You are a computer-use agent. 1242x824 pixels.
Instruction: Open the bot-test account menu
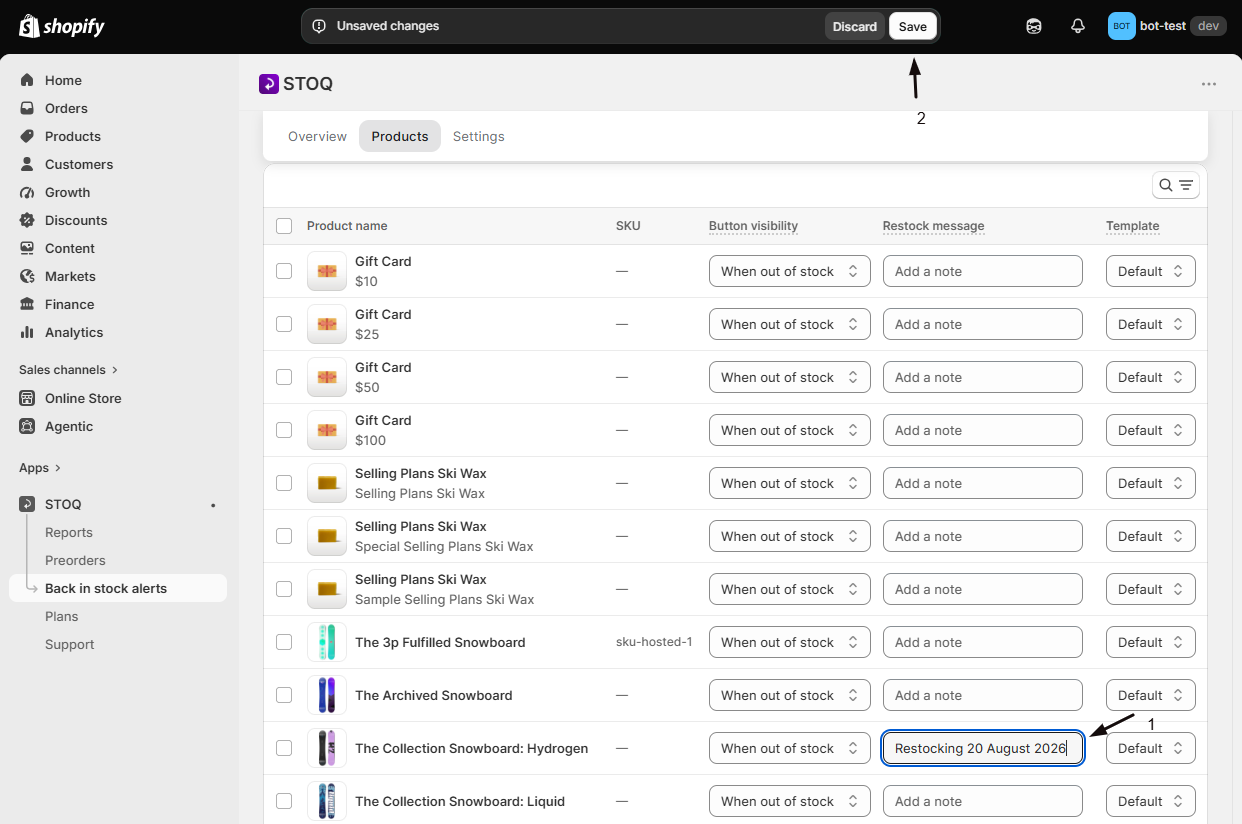(1166, 26)
